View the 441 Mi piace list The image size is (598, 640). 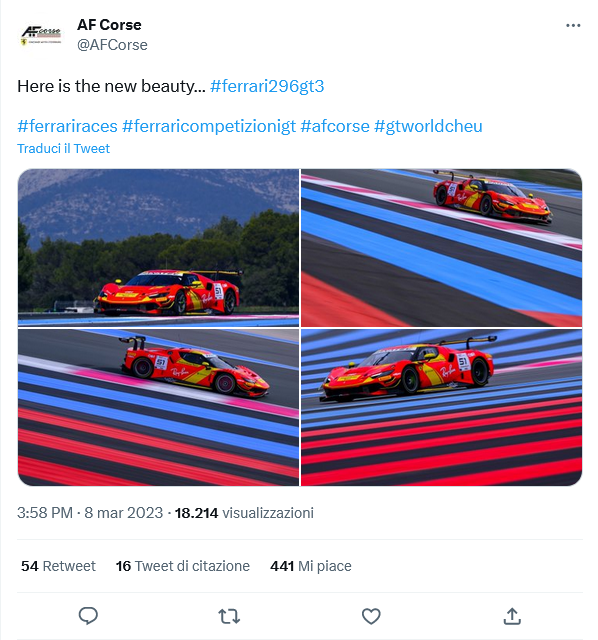(311, 566)
